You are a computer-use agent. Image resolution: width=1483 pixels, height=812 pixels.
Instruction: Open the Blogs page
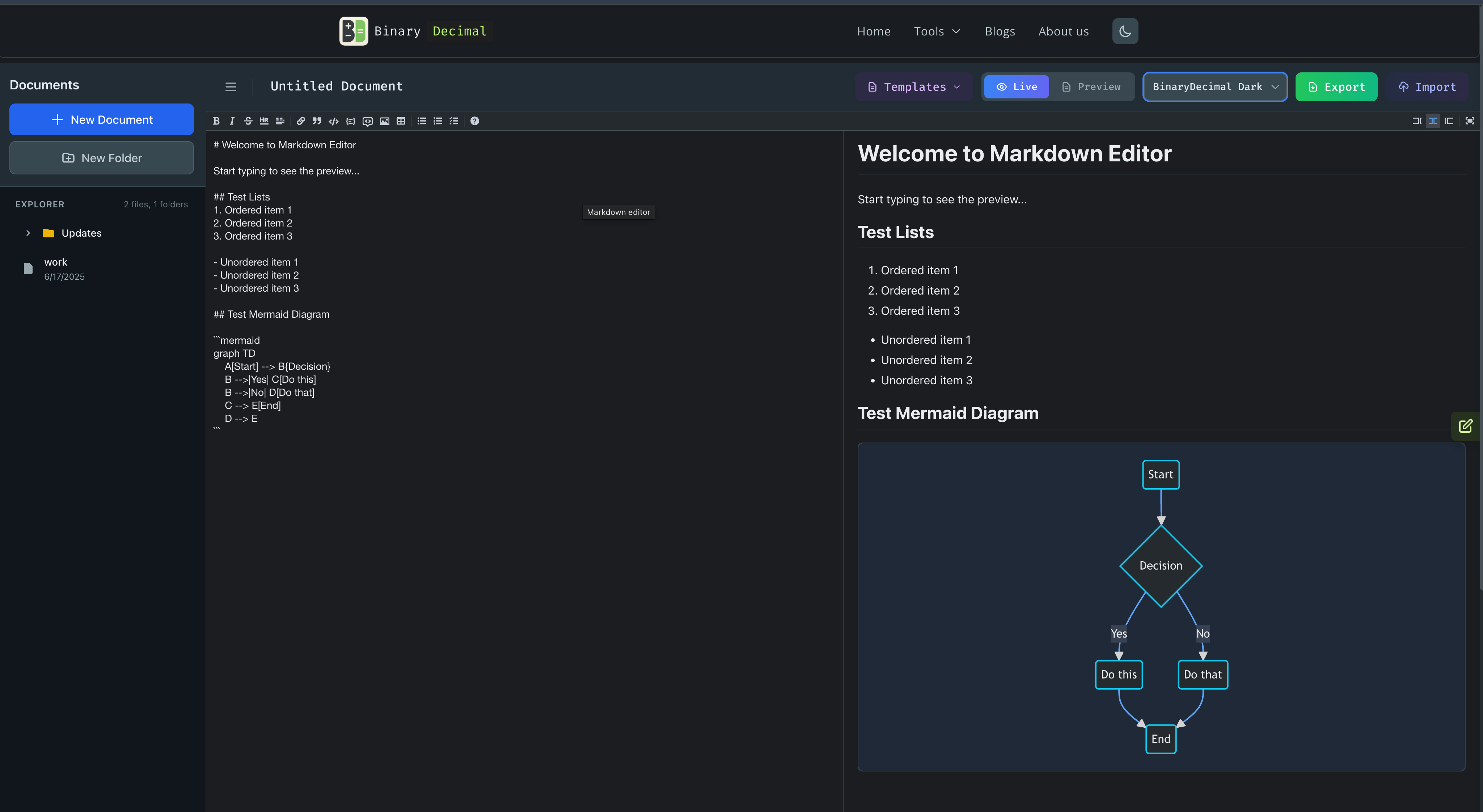point(1000,31)
